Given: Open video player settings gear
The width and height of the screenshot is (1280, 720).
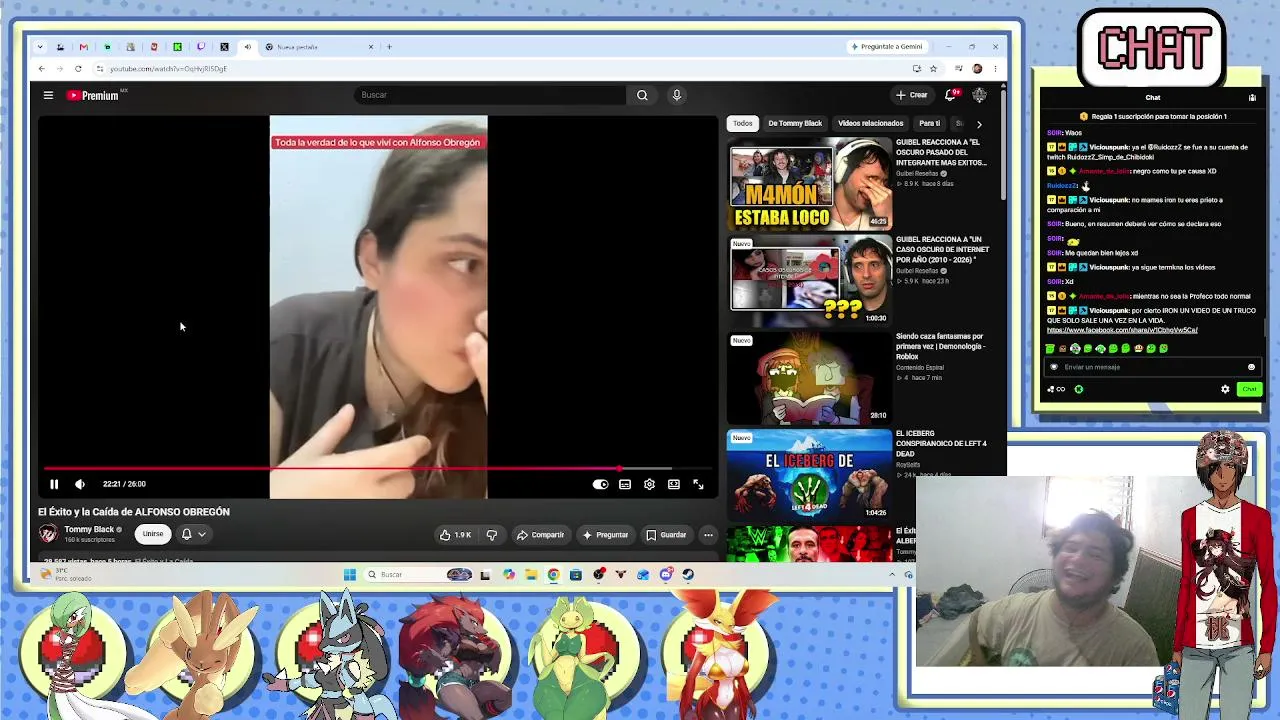Looking at the screenshot, I should [649, 484].
